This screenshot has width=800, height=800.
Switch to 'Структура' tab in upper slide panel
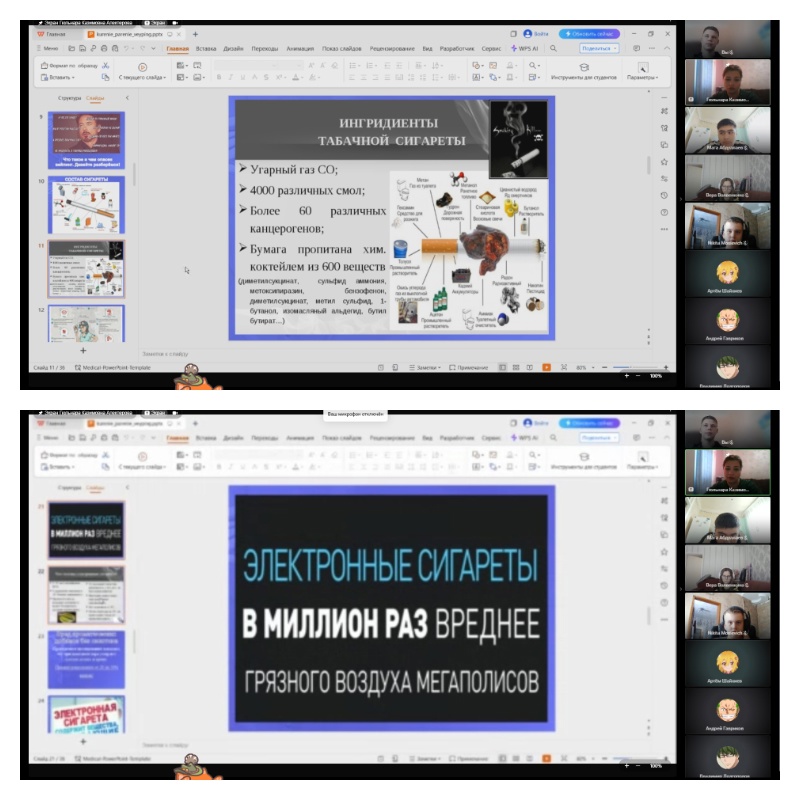click(69, 97)
